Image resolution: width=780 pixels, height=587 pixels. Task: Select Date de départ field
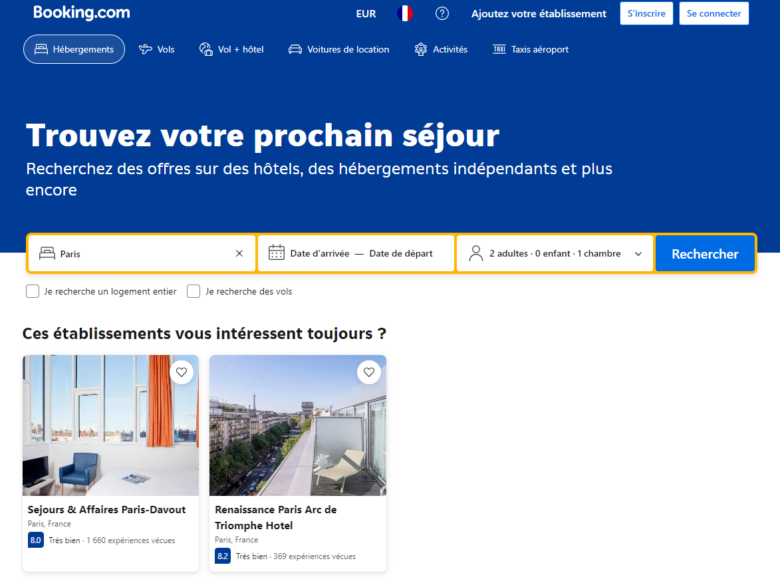(401, 254)
